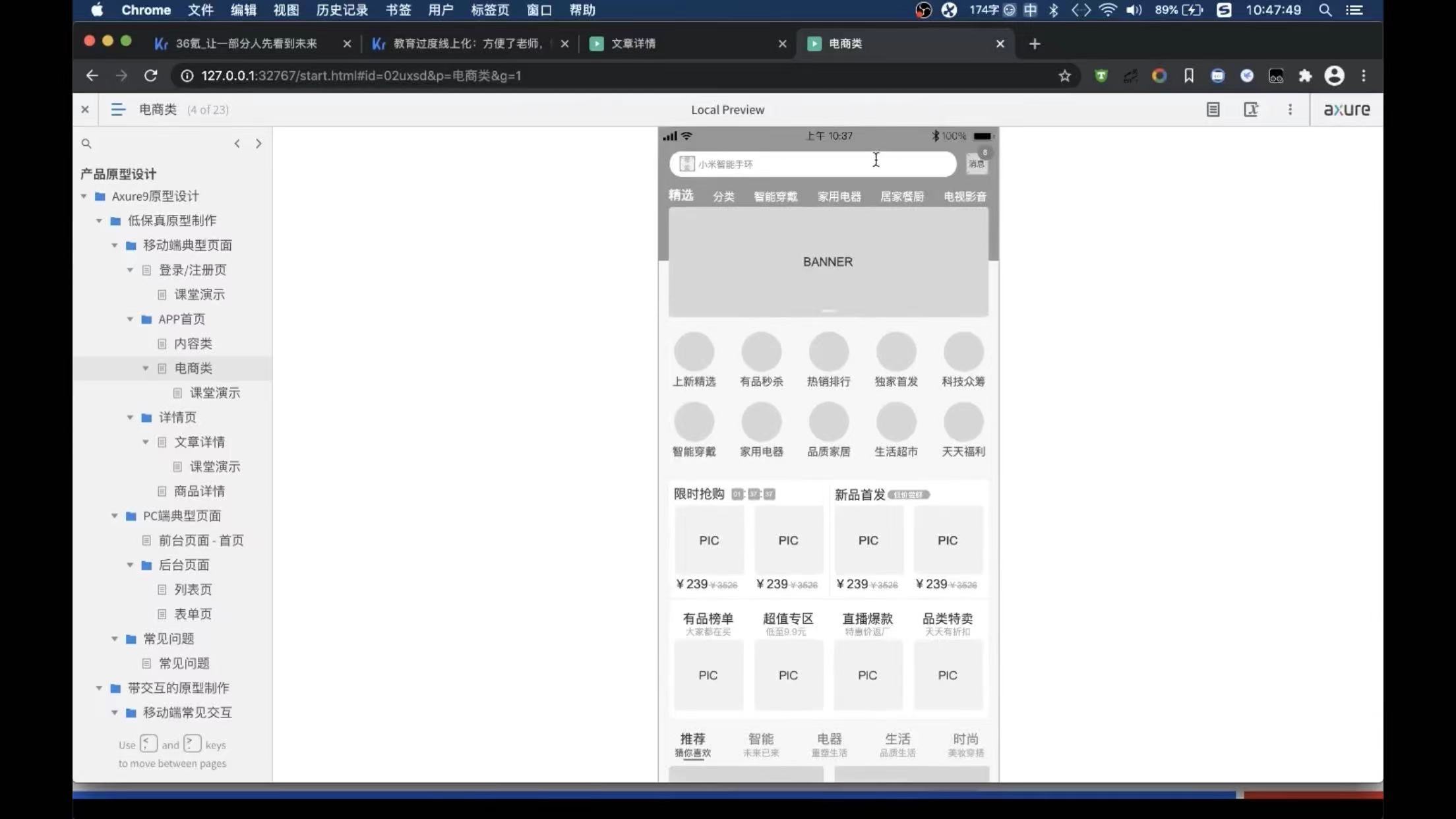Close the Axure sidebar panel
Viewport: 1456px width, 819px height.
point(85,109)
